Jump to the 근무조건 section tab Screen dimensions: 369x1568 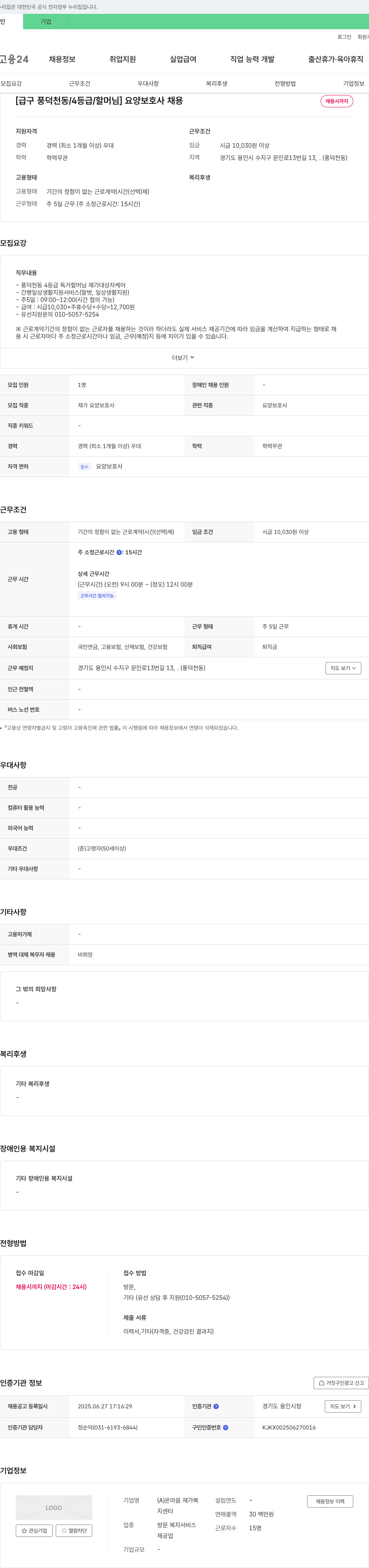(x=80, y=83)
